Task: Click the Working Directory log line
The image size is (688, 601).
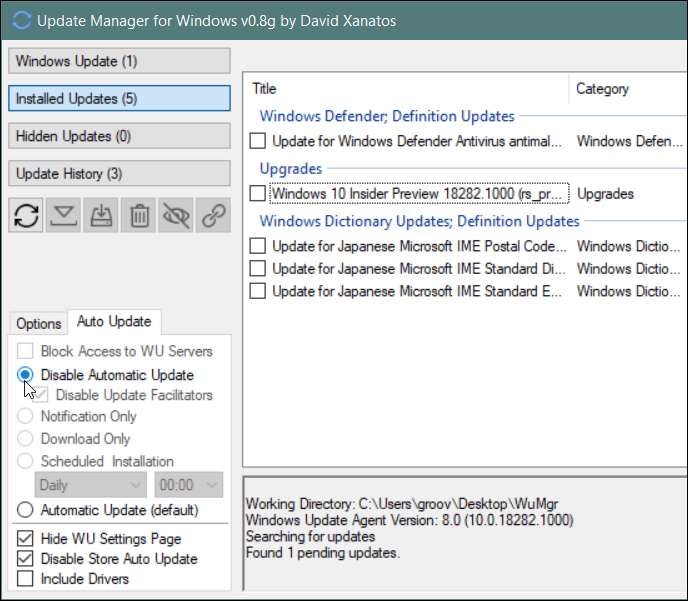Action: 401,504
